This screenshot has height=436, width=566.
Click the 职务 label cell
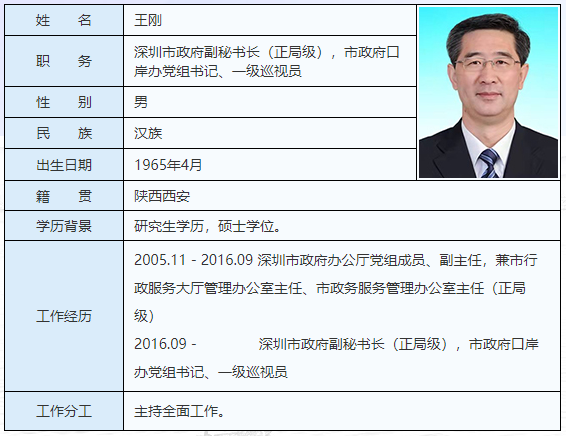[64, 61]
